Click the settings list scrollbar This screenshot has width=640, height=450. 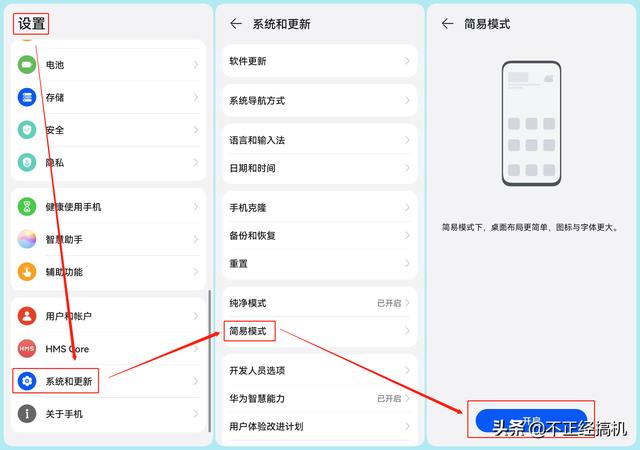pyautogui.click(x=210, y=361)
